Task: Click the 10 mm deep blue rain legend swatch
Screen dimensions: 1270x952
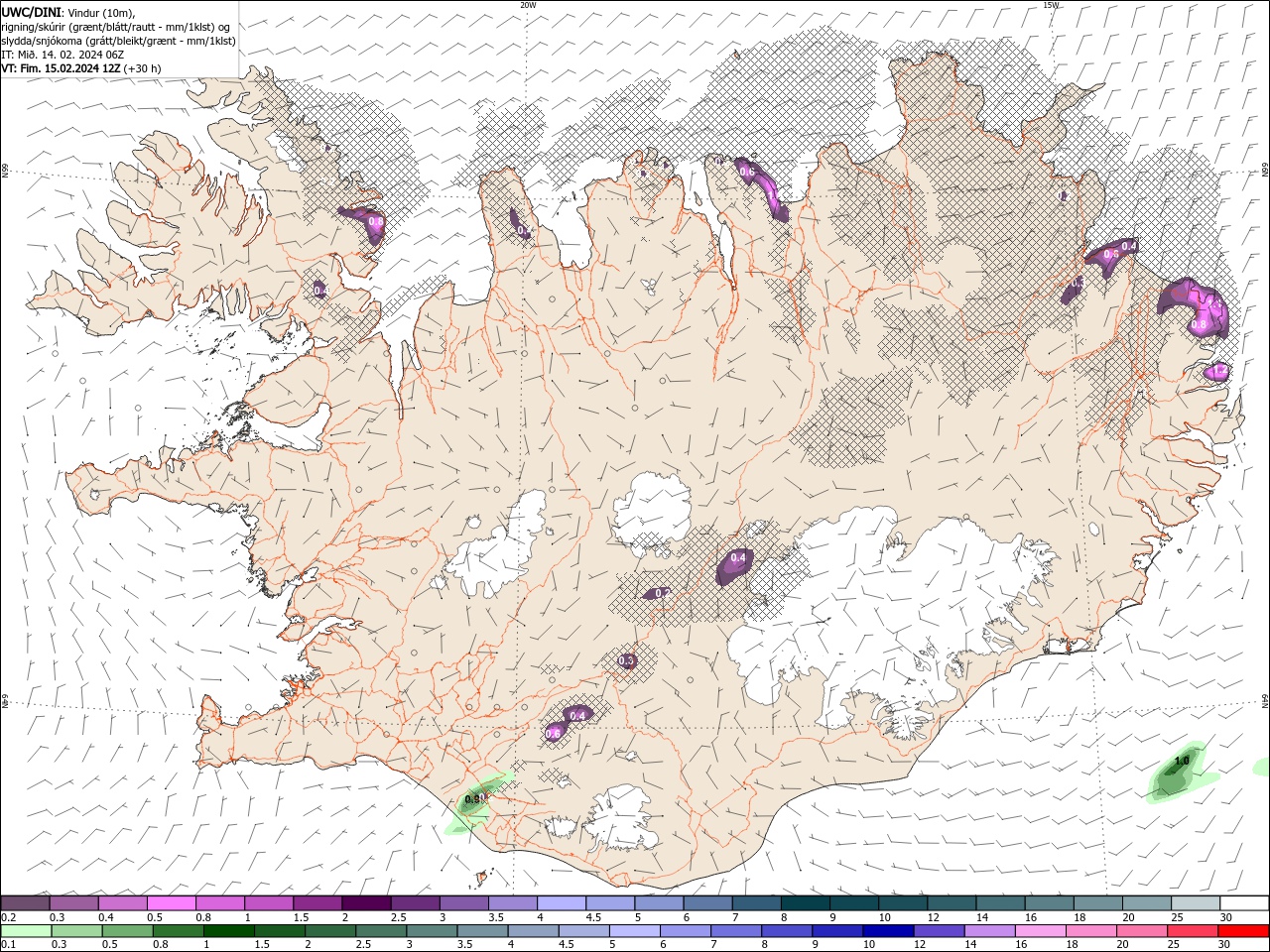Action: [x=887, y=931]
